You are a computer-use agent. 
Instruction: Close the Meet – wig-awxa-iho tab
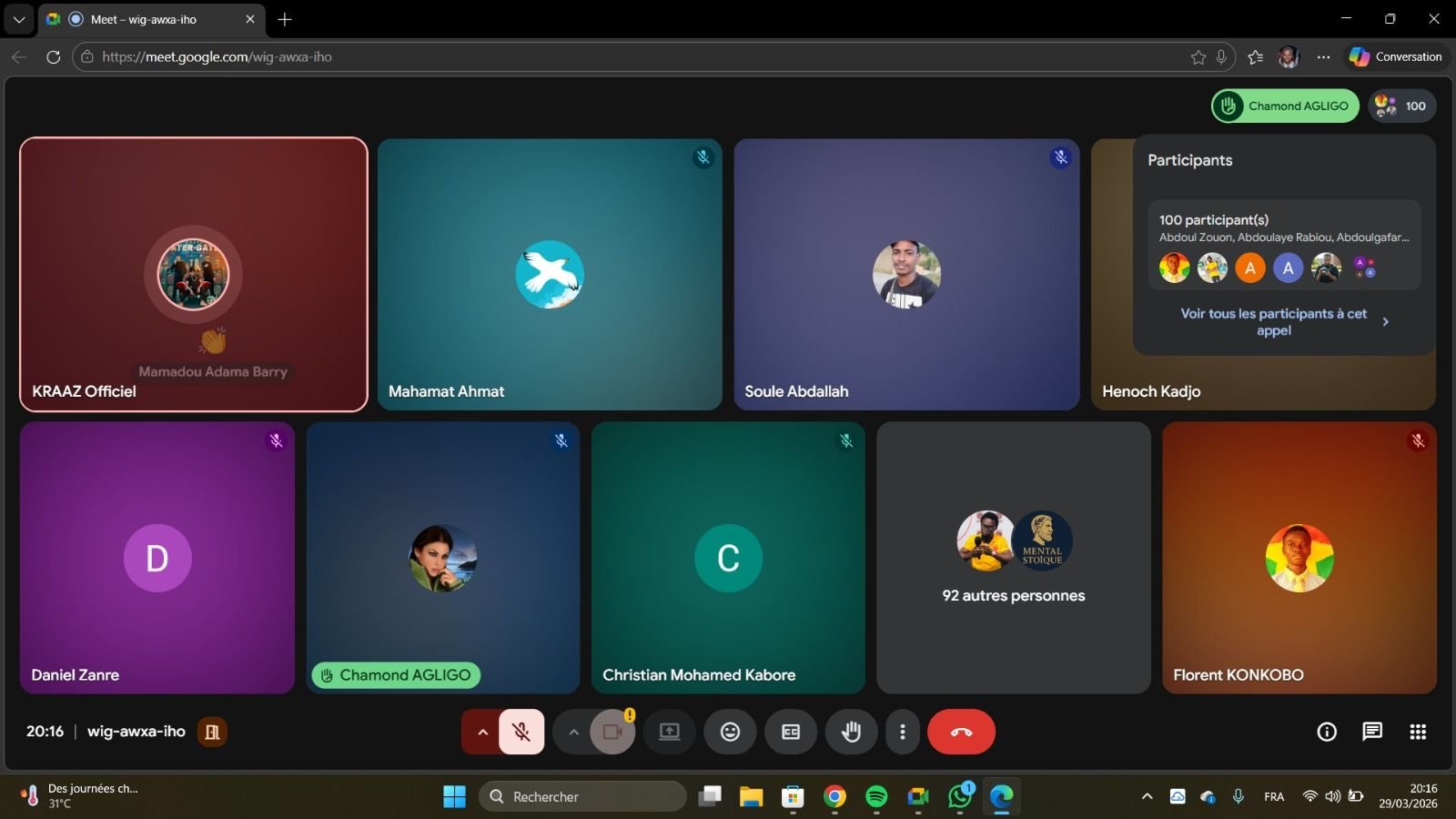coord(250,19)
